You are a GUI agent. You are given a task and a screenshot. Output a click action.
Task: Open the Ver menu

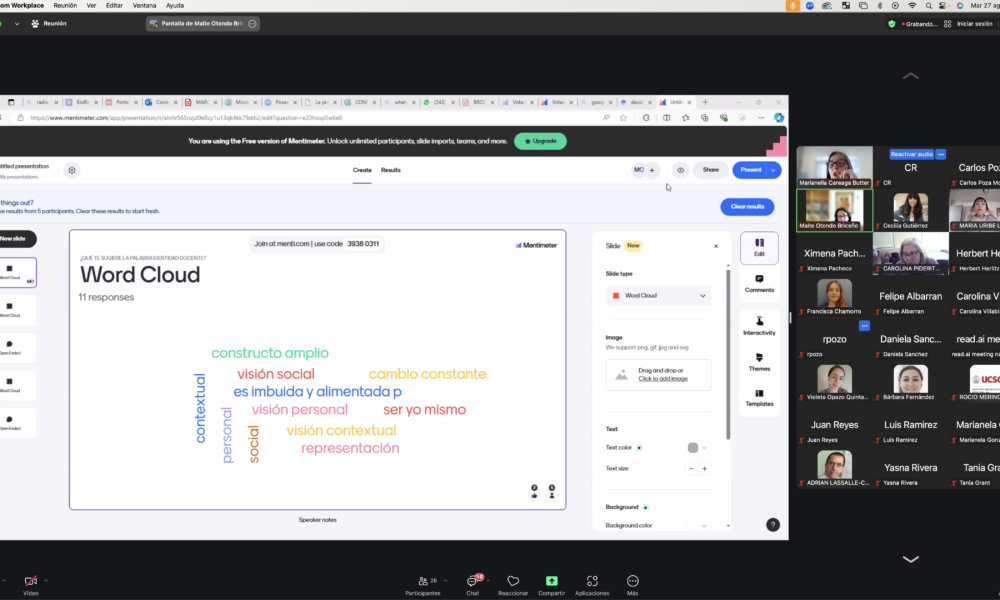click(91, 5)
